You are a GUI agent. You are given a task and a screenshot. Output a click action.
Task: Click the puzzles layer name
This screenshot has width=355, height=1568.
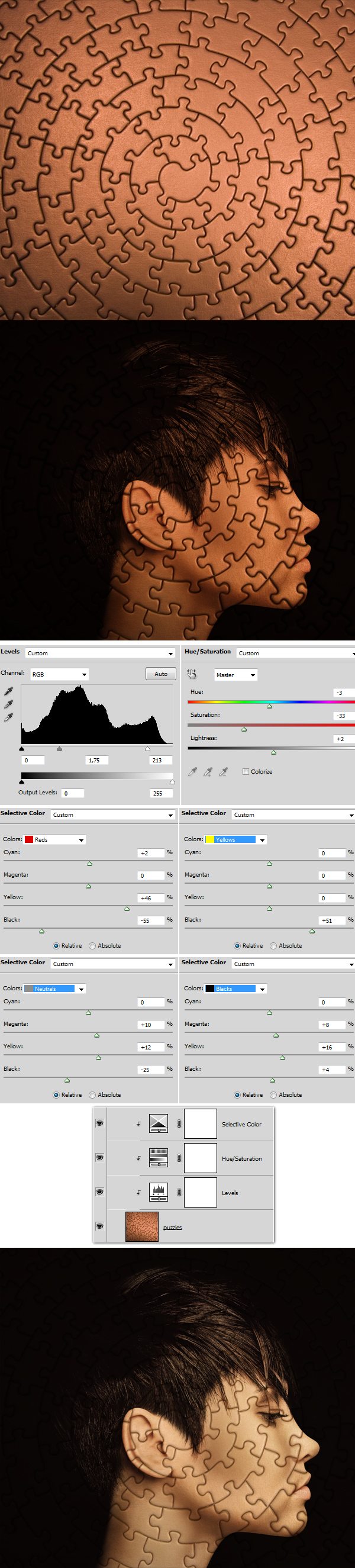(172, 1227)
